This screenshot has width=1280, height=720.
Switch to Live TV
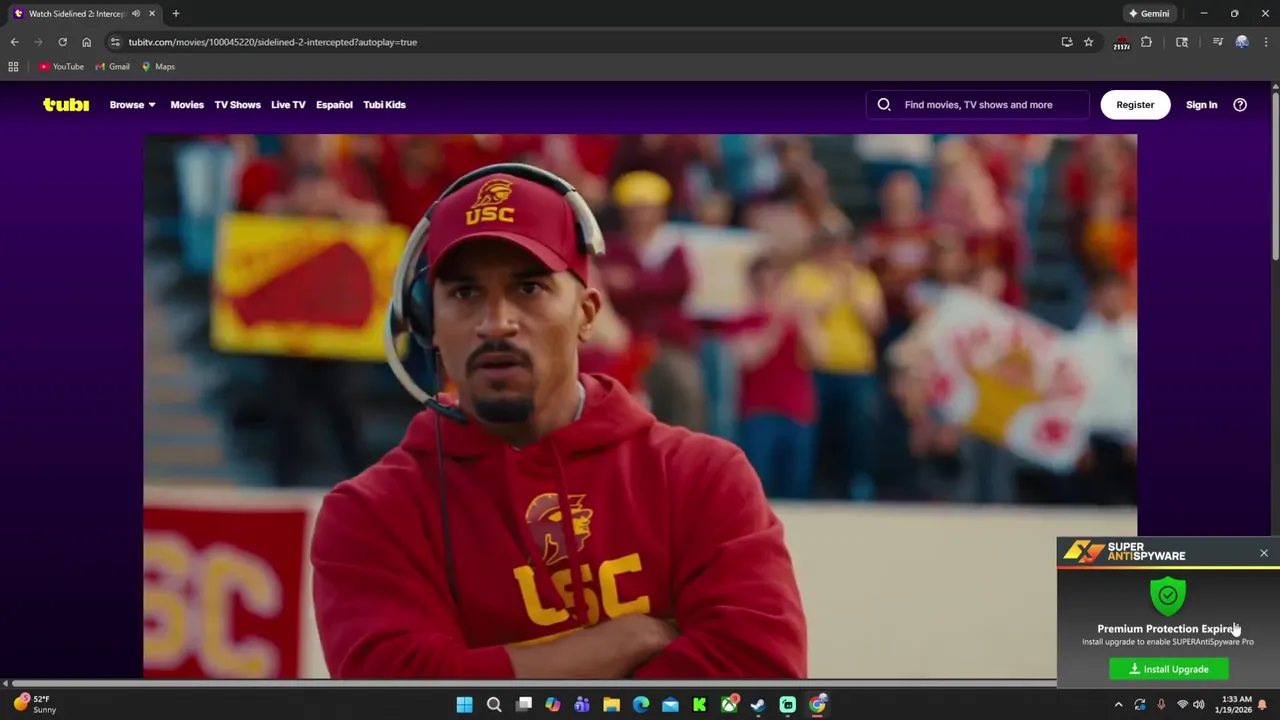tap(288, 104)
